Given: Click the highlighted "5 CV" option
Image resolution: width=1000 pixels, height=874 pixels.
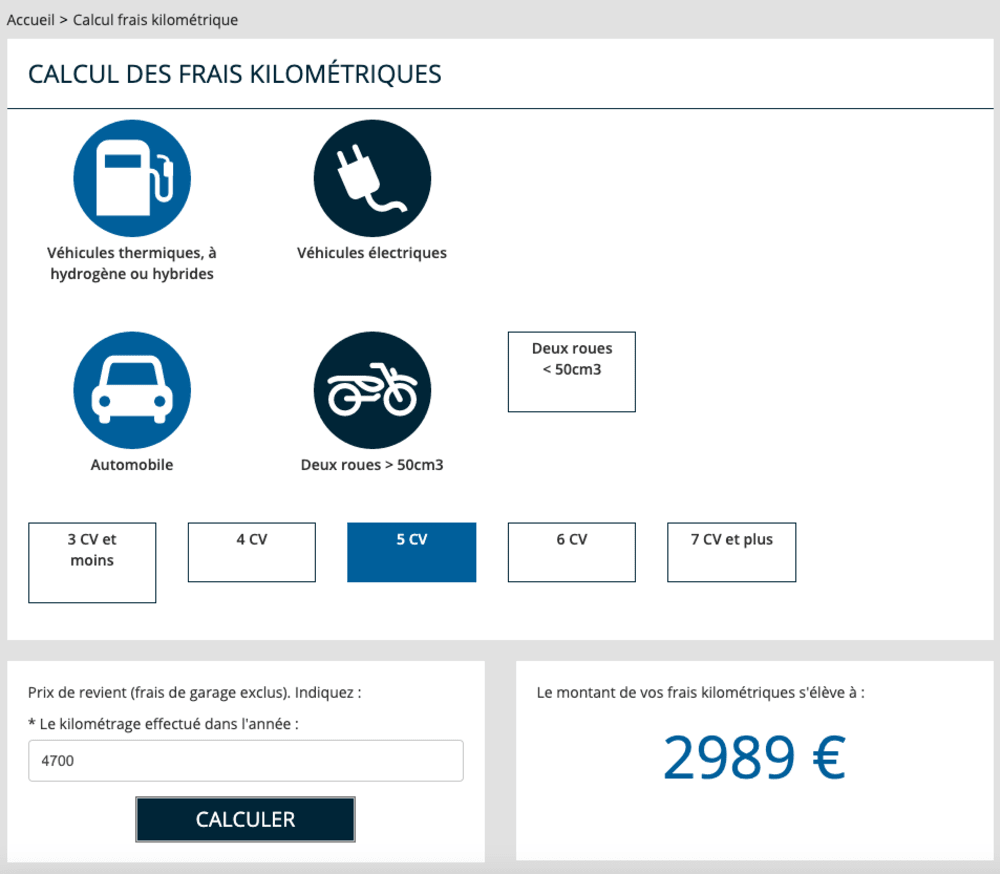Looking at the screenshot, I should click(411, 552).
